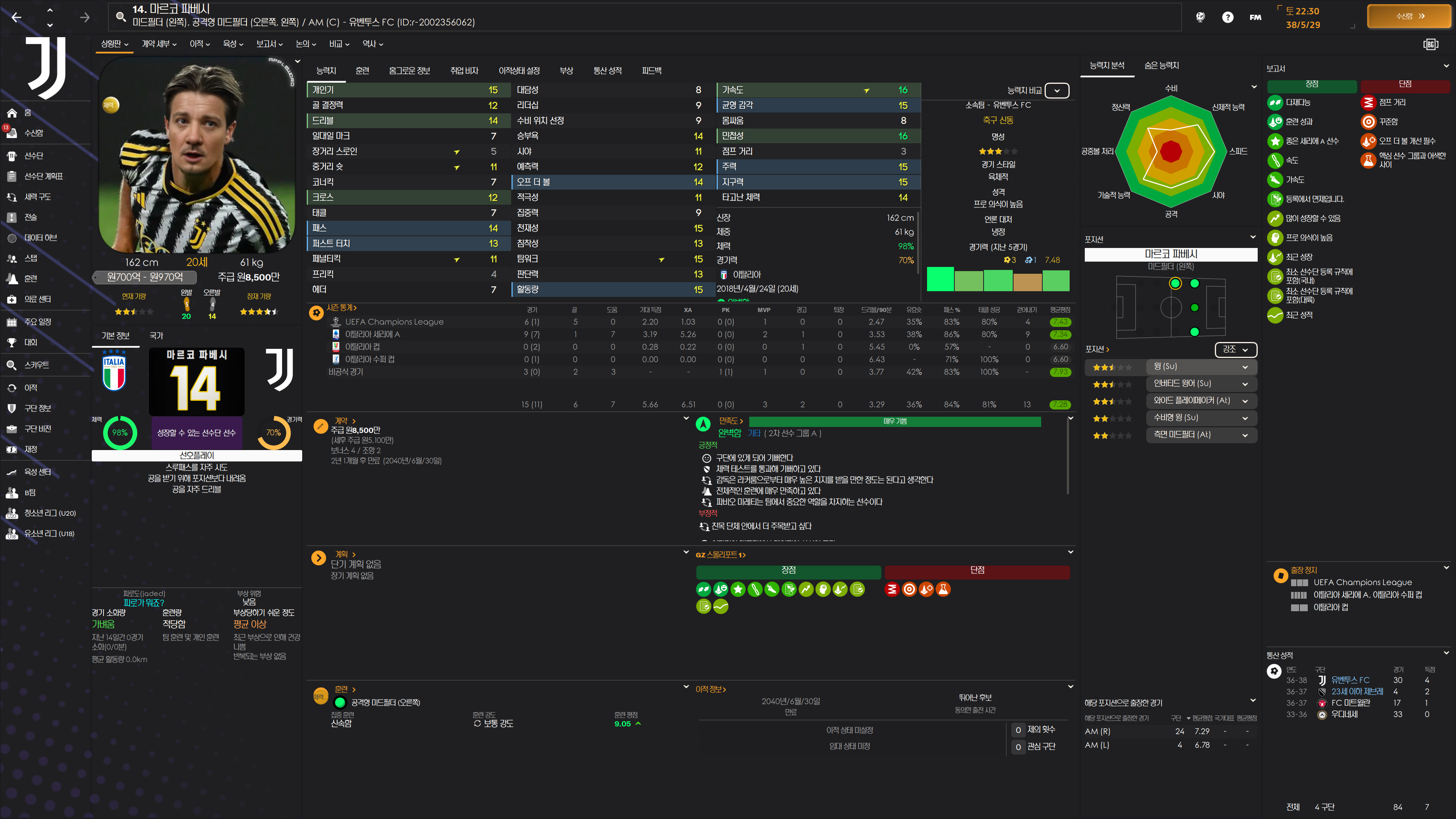Click the player portrait photo
Image resolution: width=1456 pixels, height=819 pixels.
[197, 155]
